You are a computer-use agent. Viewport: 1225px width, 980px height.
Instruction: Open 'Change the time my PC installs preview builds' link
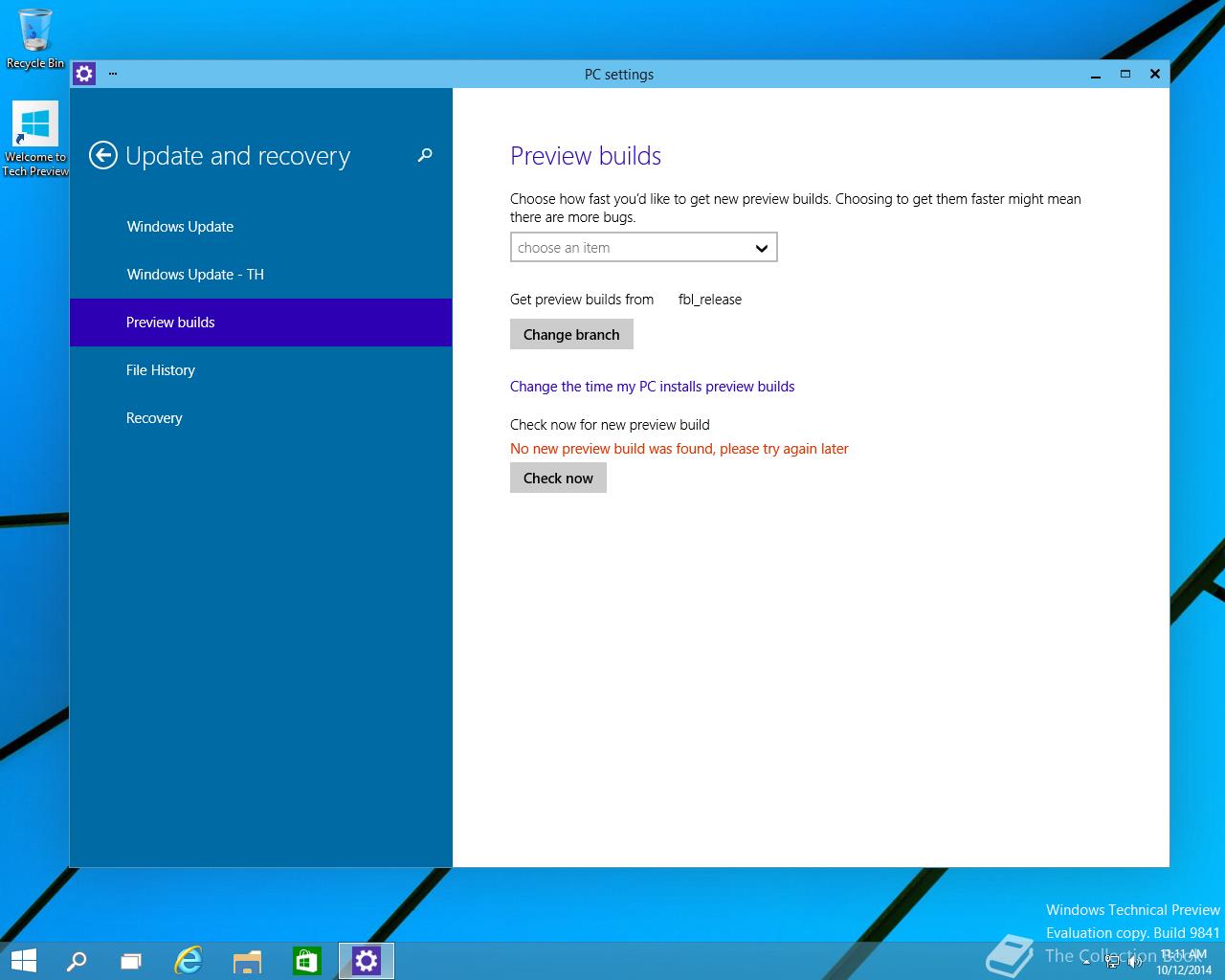click(x=652, y=387)
